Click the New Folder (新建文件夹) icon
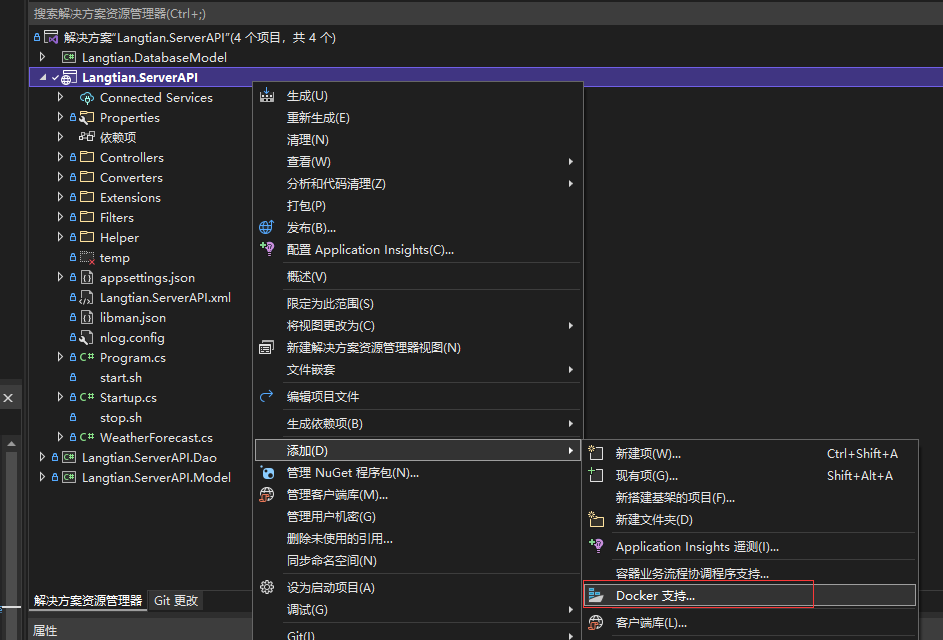Viewport: 943px width, 640px height. click(x=596, y=519)
